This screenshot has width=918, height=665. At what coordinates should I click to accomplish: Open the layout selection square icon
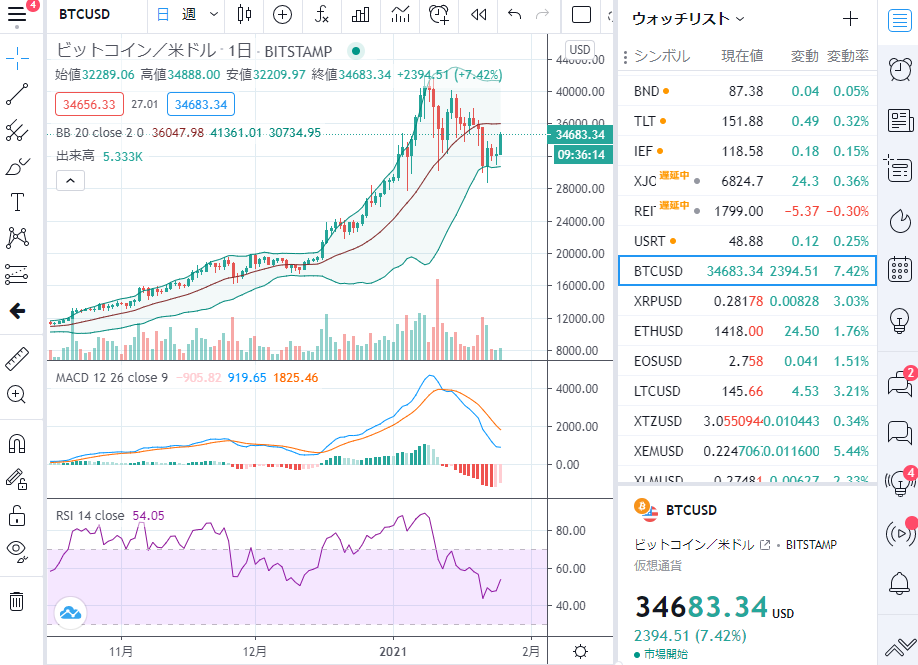tap(581, 15)
